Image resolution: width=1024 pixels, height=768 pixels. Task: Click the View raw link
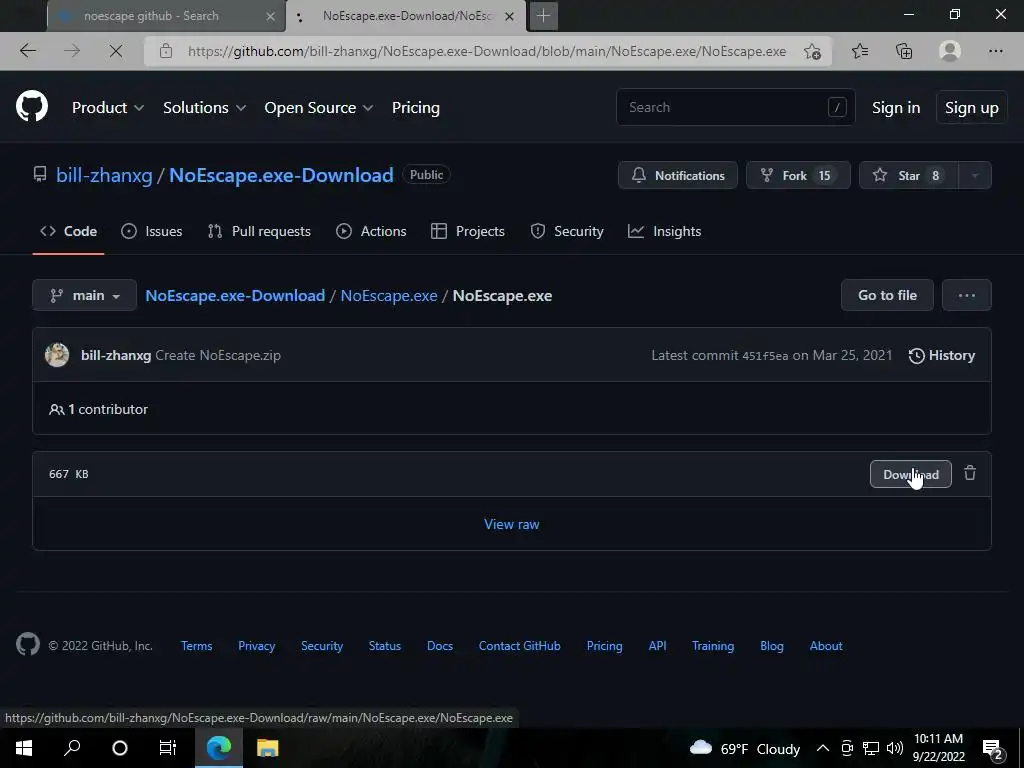511,524
